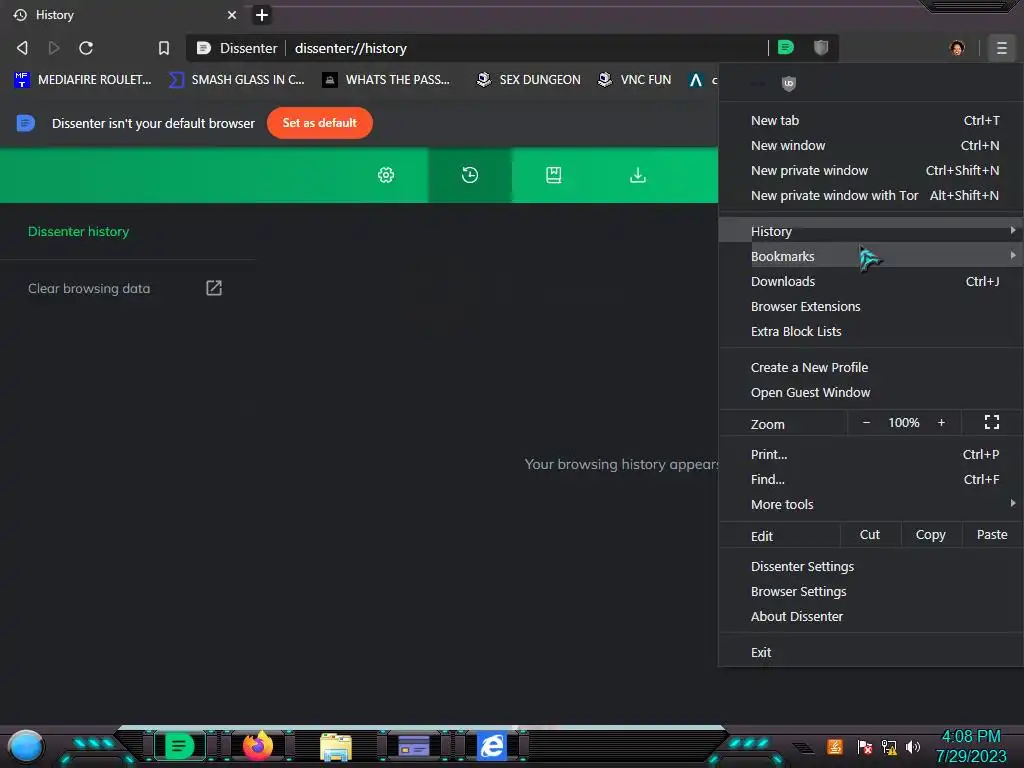Choose Find... from the menu

(x=871, y=479)
